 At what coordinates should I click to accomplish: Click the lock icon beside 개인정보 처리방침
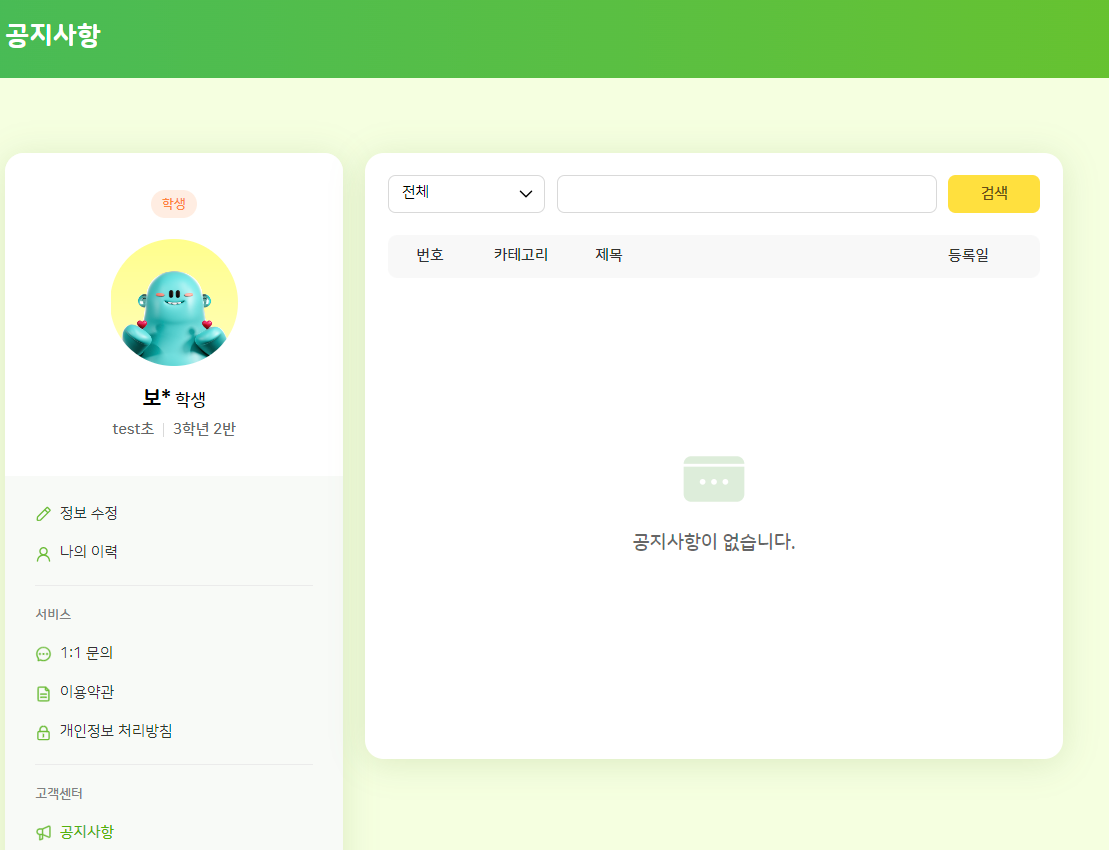[43, 732]
